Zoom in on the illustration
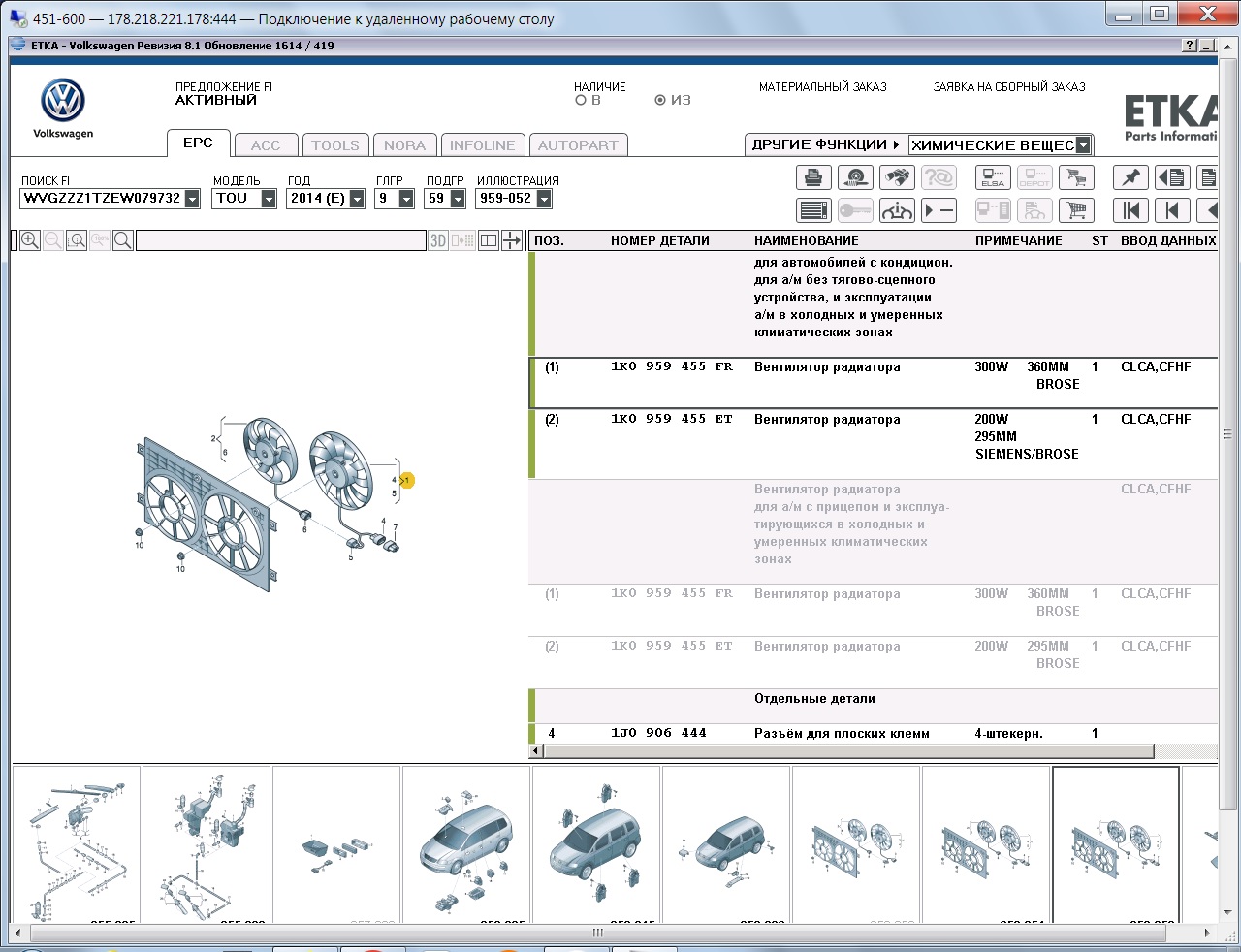This screenshot has width=1241, height=952. click(30, 240)
